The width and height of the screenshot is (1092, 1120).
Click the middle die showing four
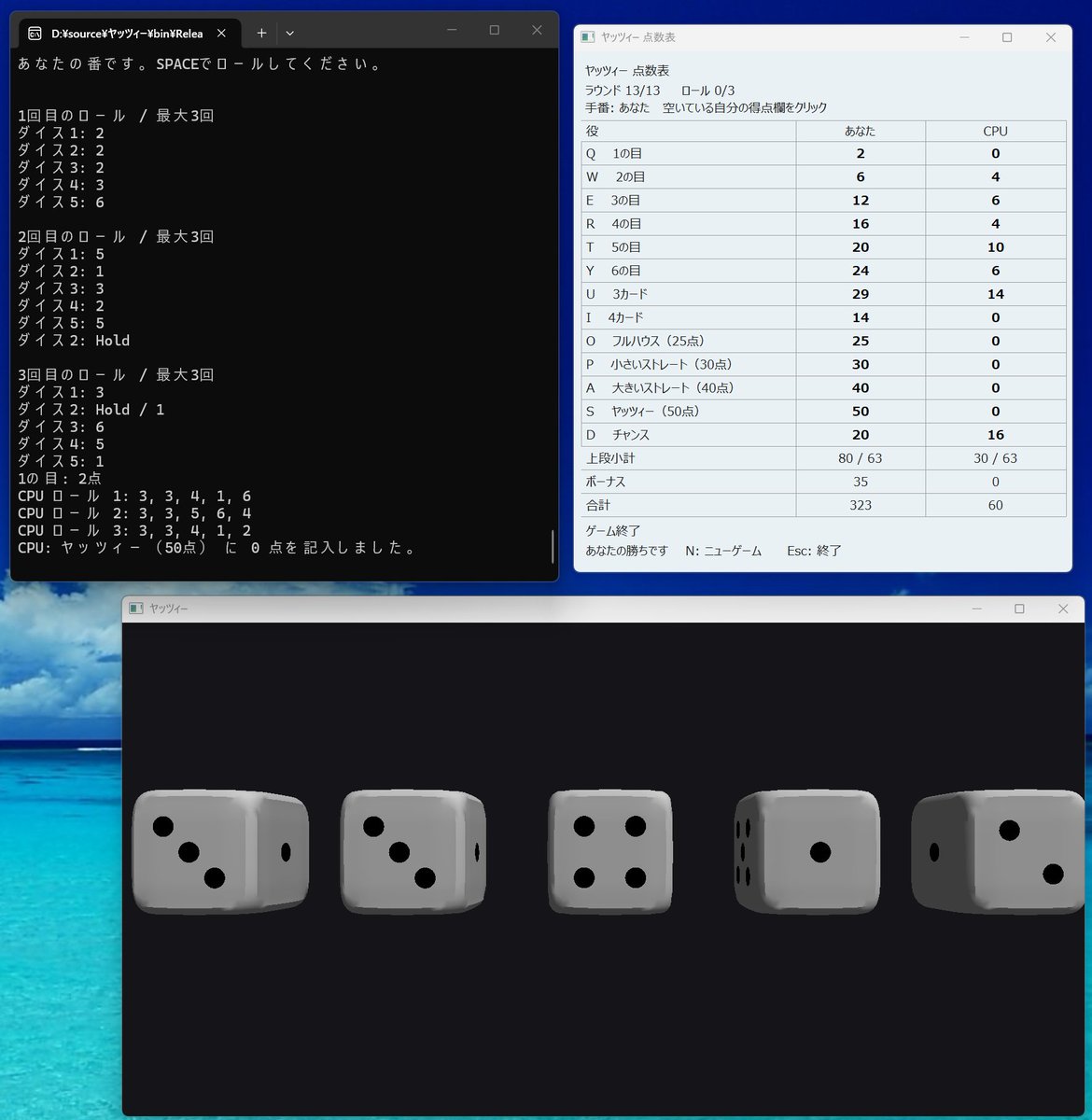[610, 851]
